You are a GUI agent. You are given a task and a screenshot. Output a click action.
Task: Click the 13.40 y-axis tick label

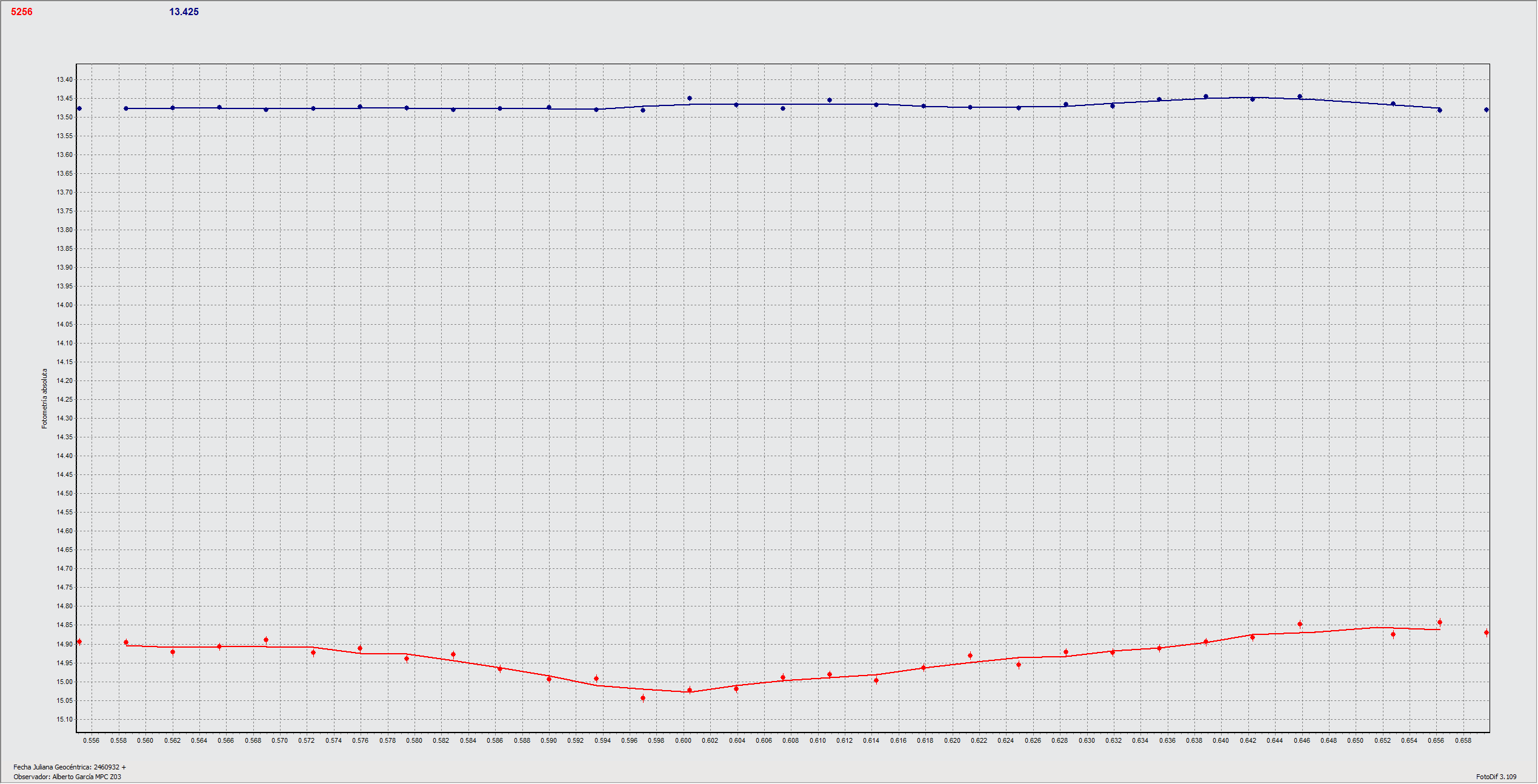pos(65,80)
